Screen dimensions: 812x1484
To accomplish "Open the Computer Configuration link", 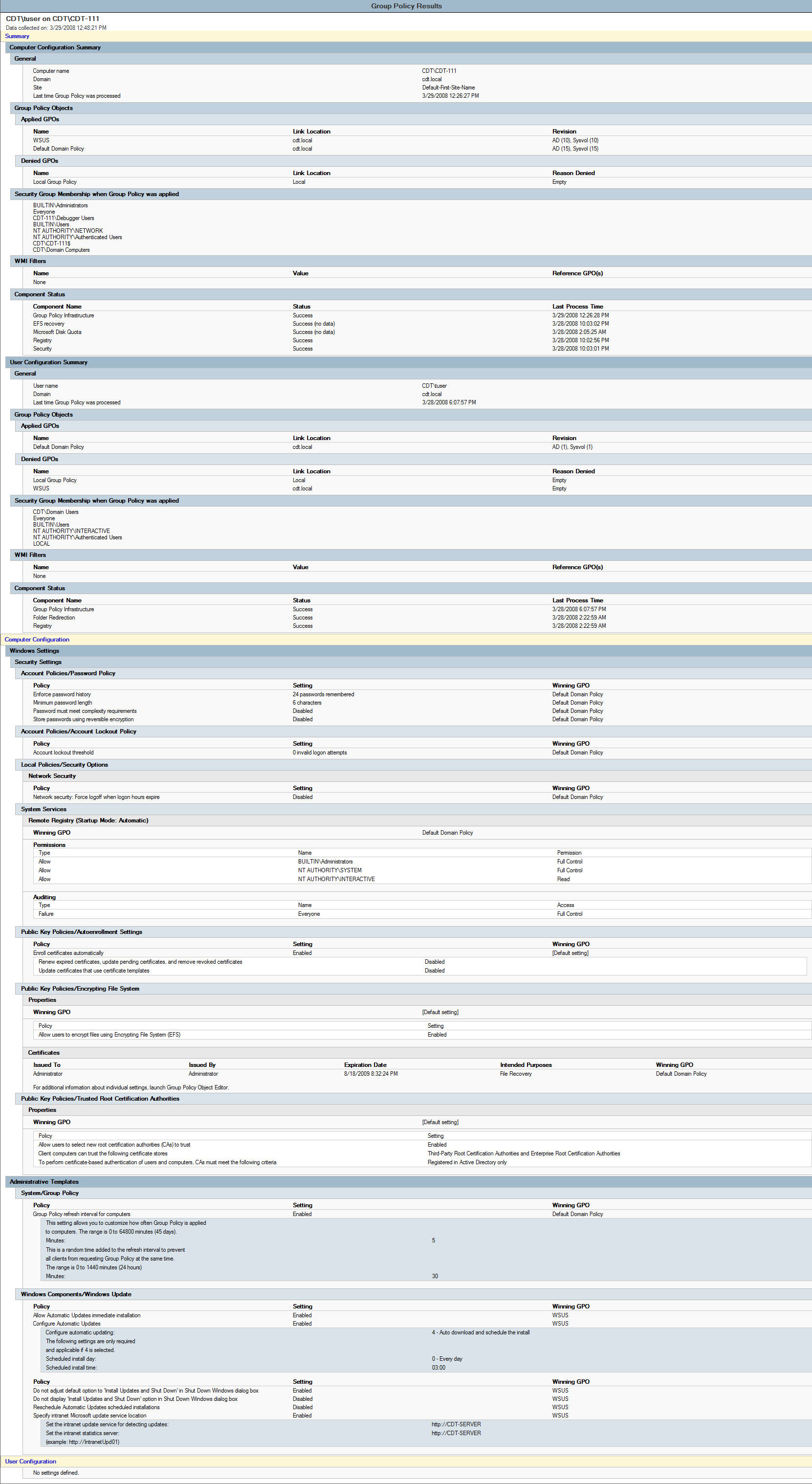I will pyautogui.click(x=36, y=639).
